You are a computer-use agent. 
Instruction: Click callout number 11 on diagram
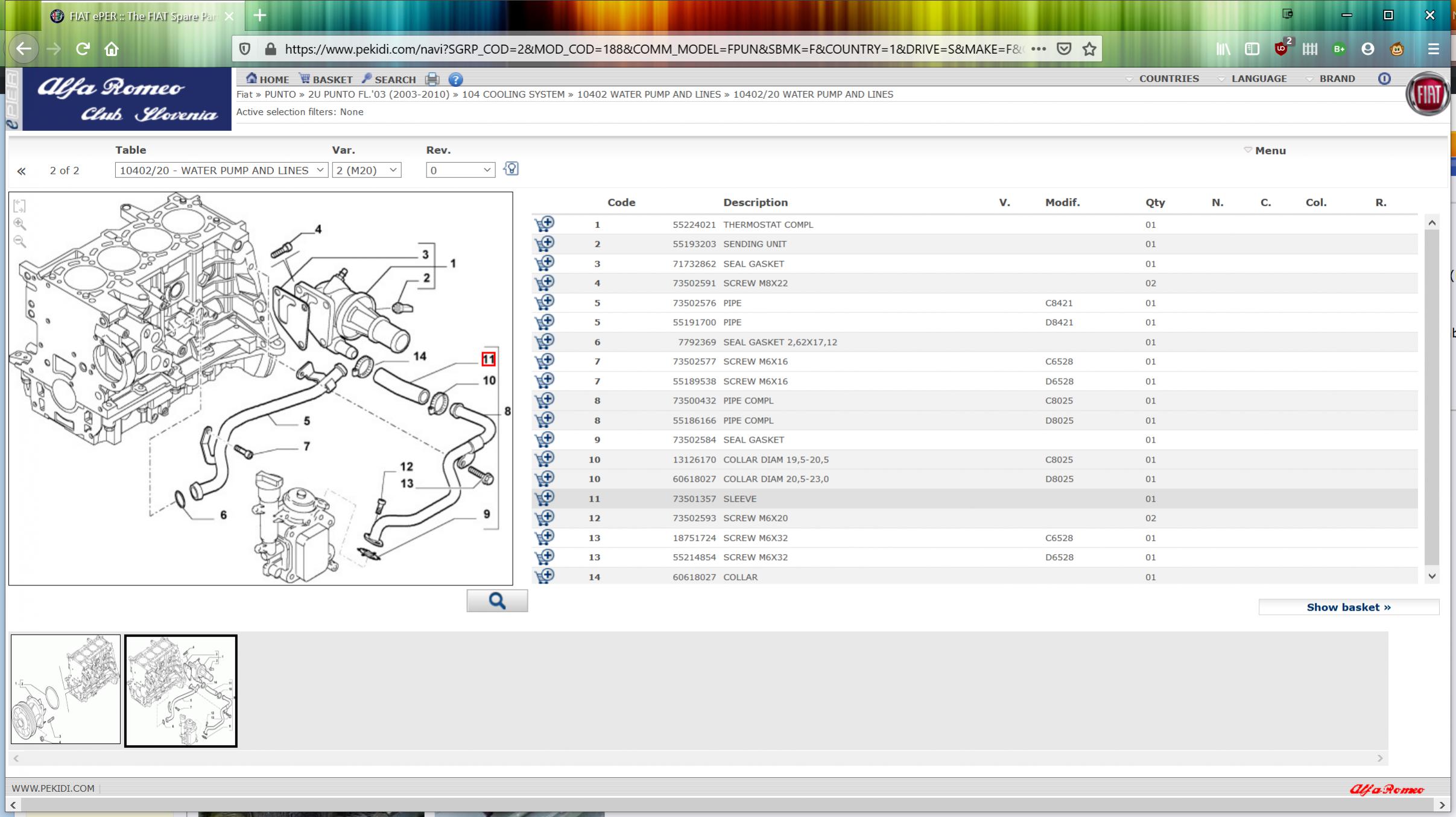pyautogui.click(x=489, y=359)
